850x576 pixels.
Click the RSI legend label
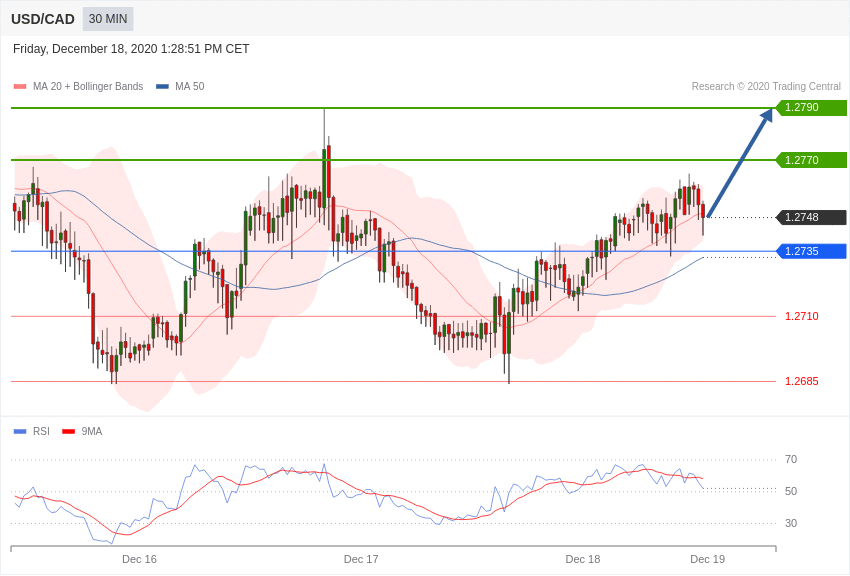tap(41, 431)
